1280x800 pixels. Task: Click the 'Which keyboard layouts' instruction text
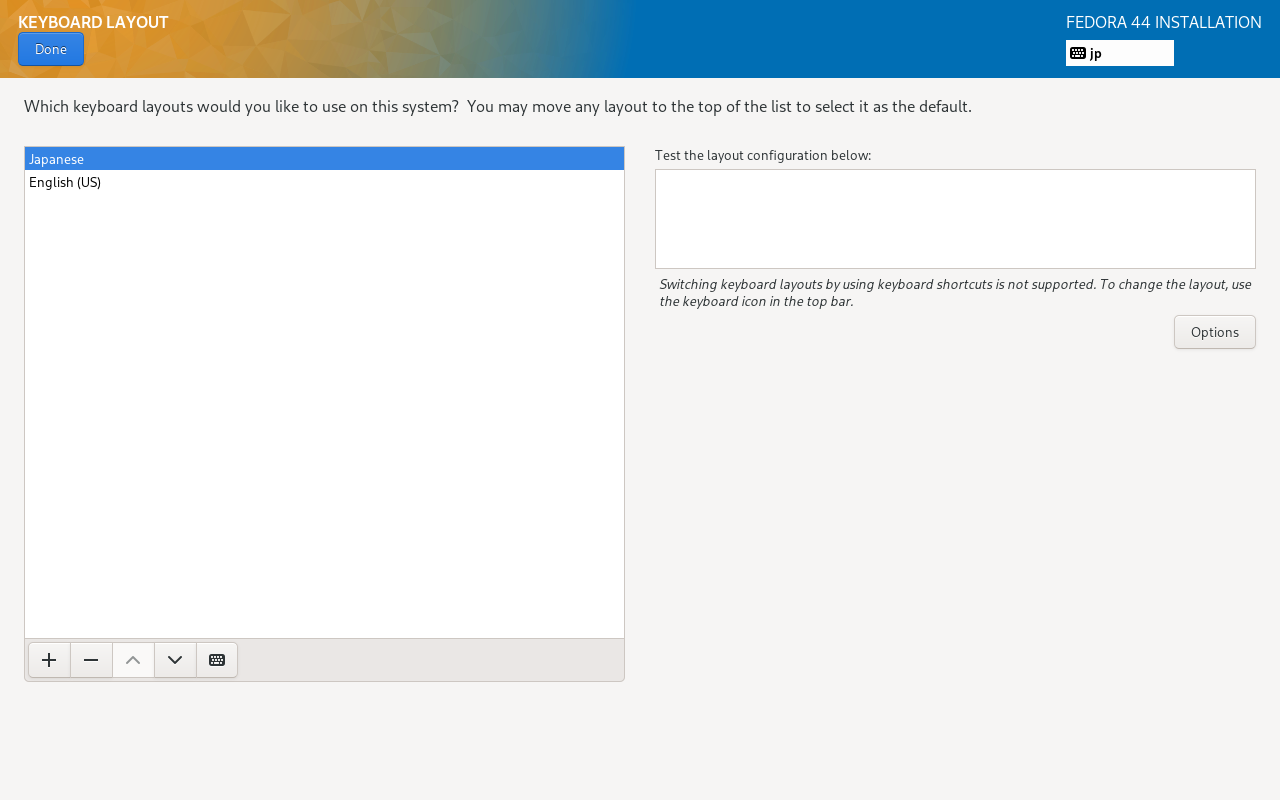click(x=497, y=106)
